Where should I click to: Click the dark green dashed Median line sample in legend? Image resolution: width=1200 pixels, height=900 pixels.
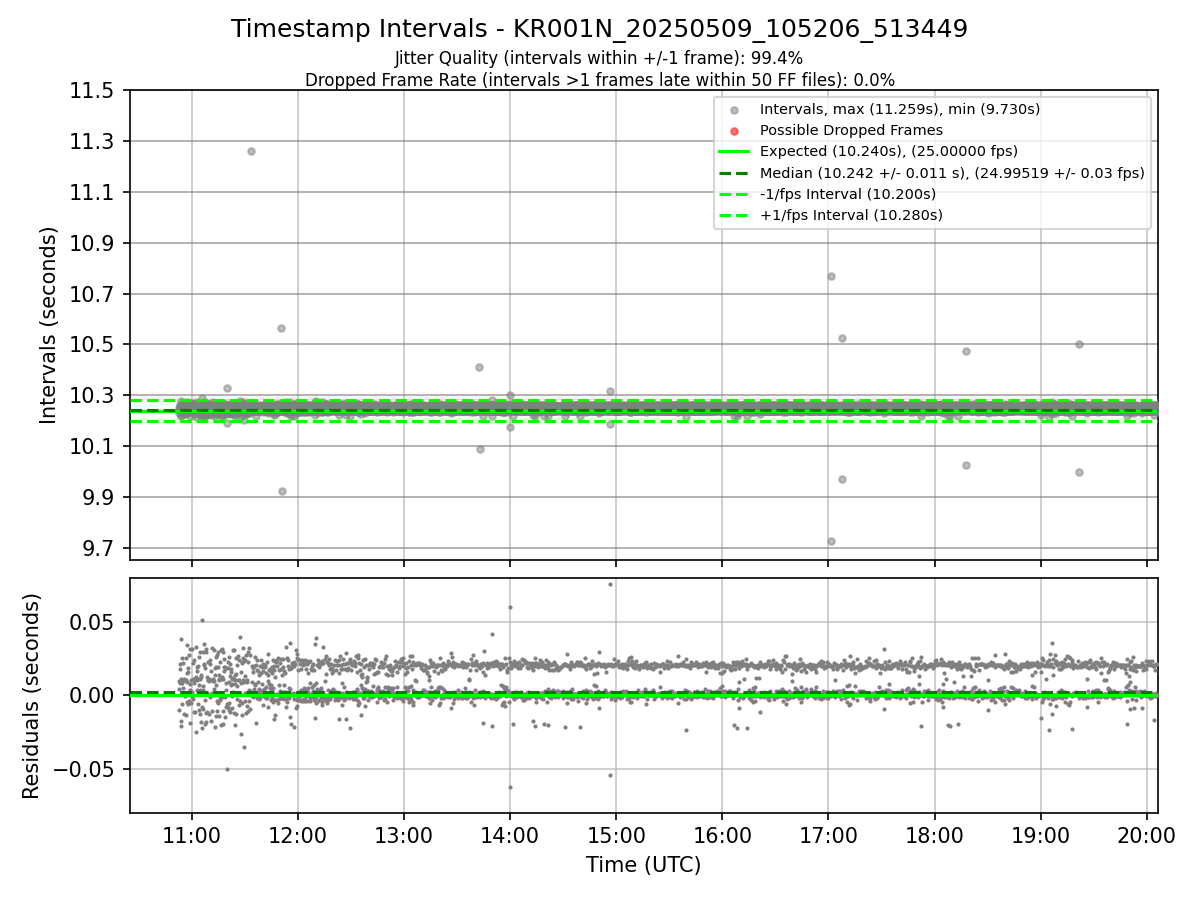pos(735,173)
